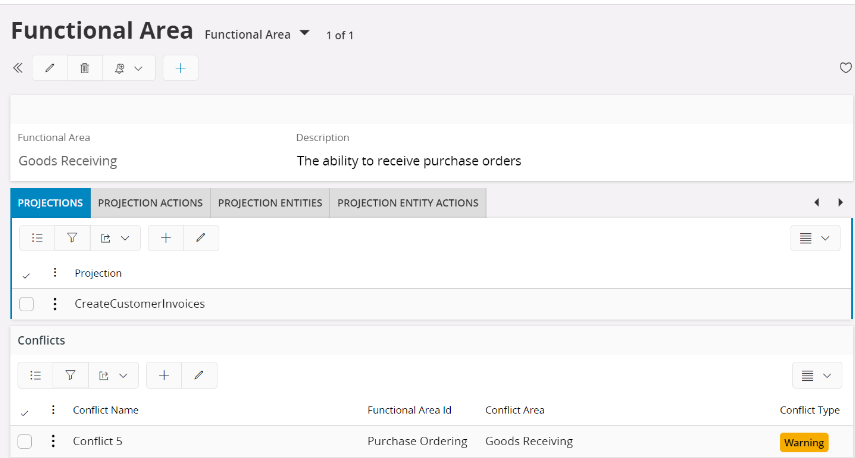Click the filter icon in Conflicts toolbar
Screen dimensions: 855x458
pos(71,376)
